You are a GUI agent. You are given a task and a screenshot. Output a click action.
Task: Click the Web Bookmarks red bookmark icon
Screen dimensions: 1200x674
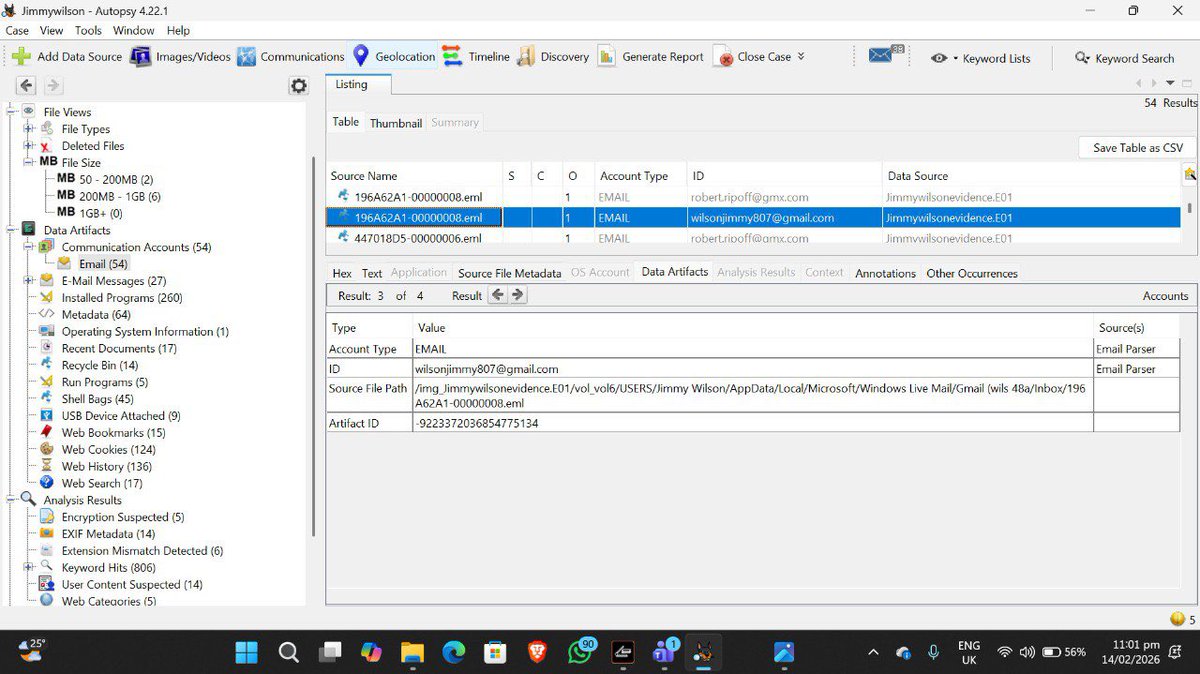(46, 433)
